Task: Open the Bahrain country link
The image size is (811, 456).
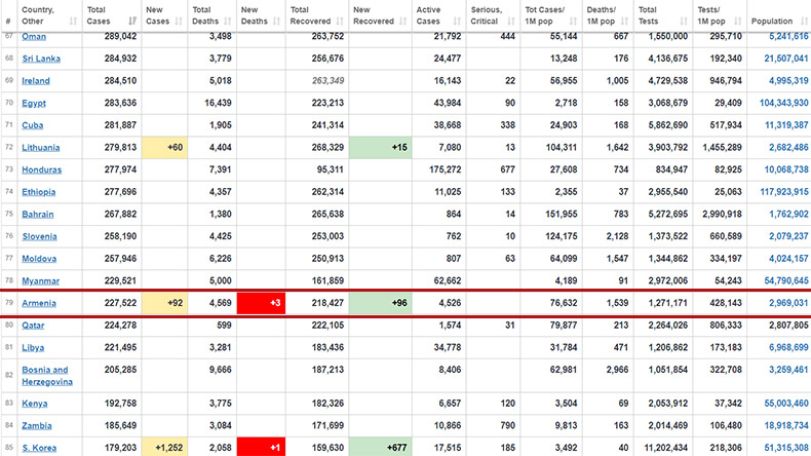Action: click(37, 215)
